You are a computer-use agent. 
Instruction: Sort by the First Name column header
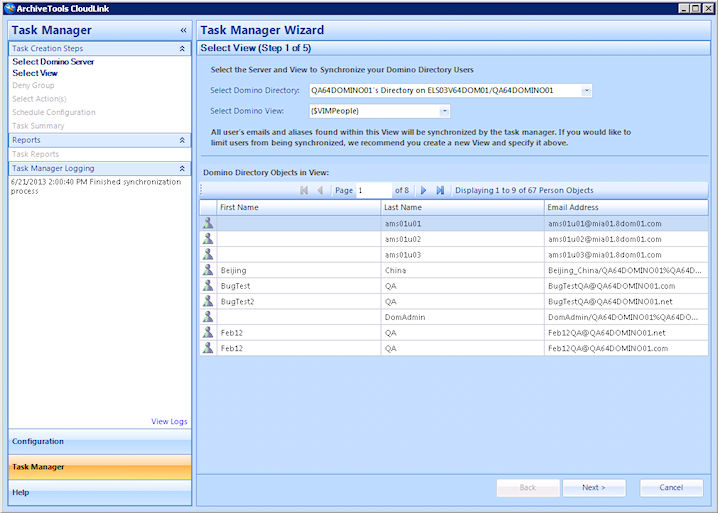coord(299,207)
